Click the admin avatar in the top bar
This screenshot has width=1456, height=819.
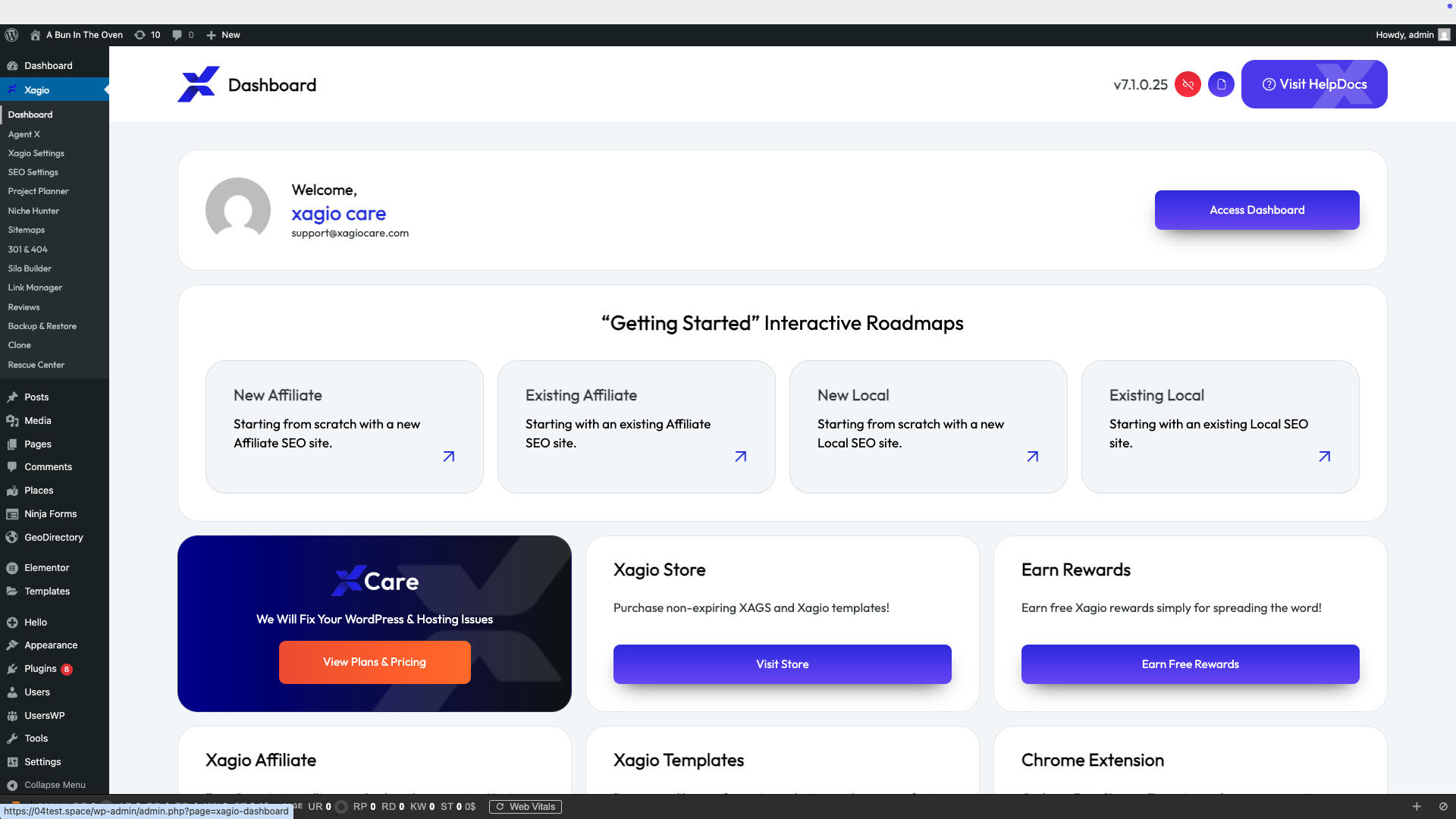click(1444, 35)
